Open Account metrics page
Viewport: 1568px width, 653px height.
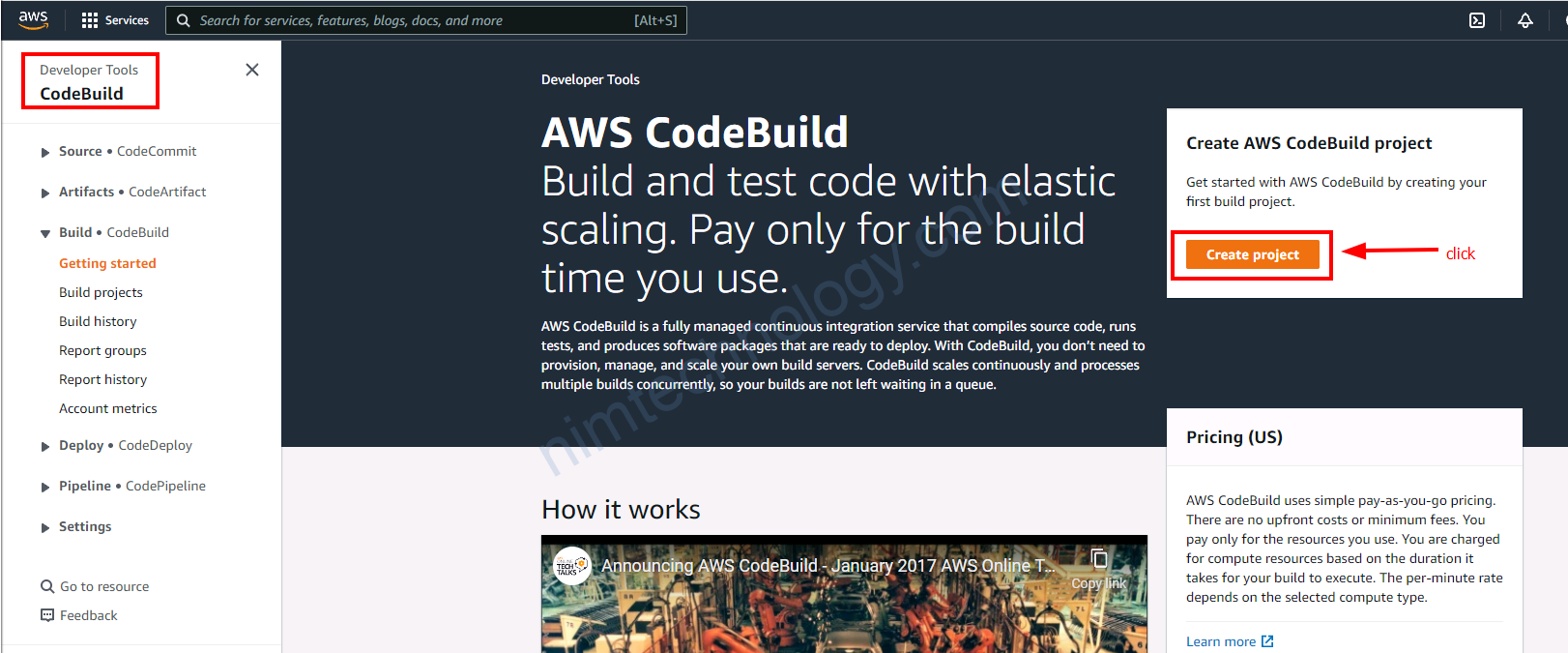click(107, 408)
